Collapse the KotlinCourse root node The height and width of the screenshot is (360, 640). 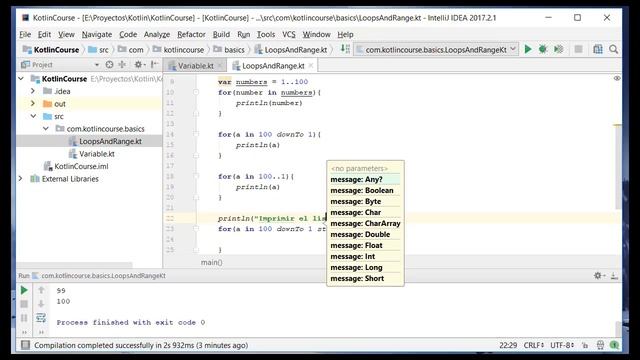click(21, 78)
